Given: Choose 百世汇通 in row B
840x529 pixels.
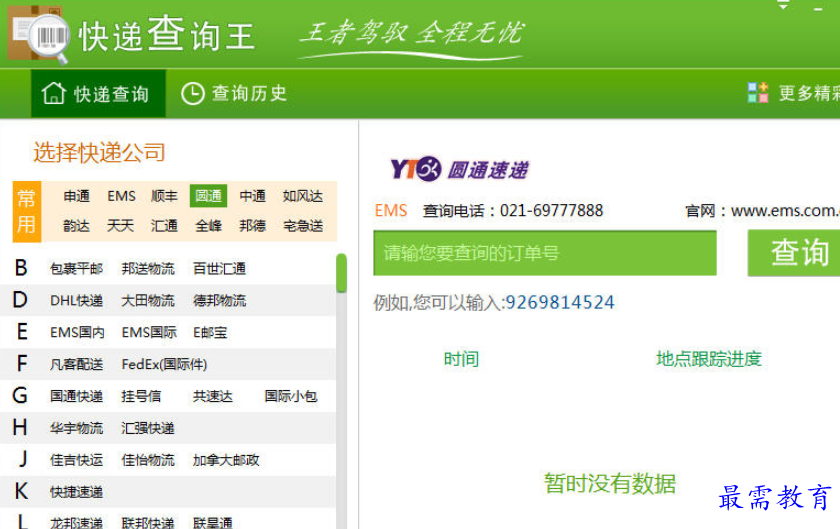Looking at the screenshot, I should (x=220, y=269).
